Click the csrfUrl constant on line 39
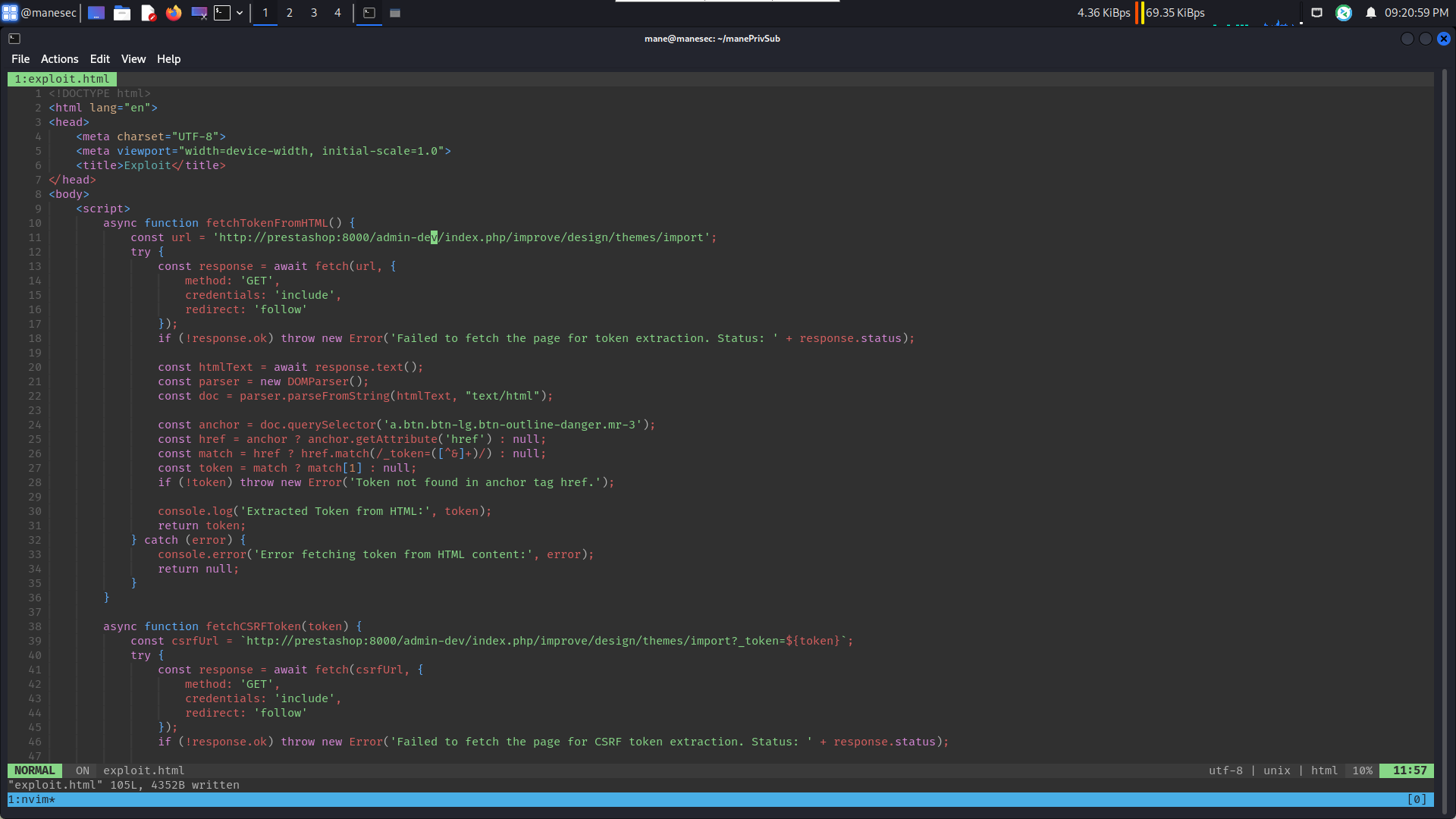This screenshot has height=819, width=1456. click(195, 641)
